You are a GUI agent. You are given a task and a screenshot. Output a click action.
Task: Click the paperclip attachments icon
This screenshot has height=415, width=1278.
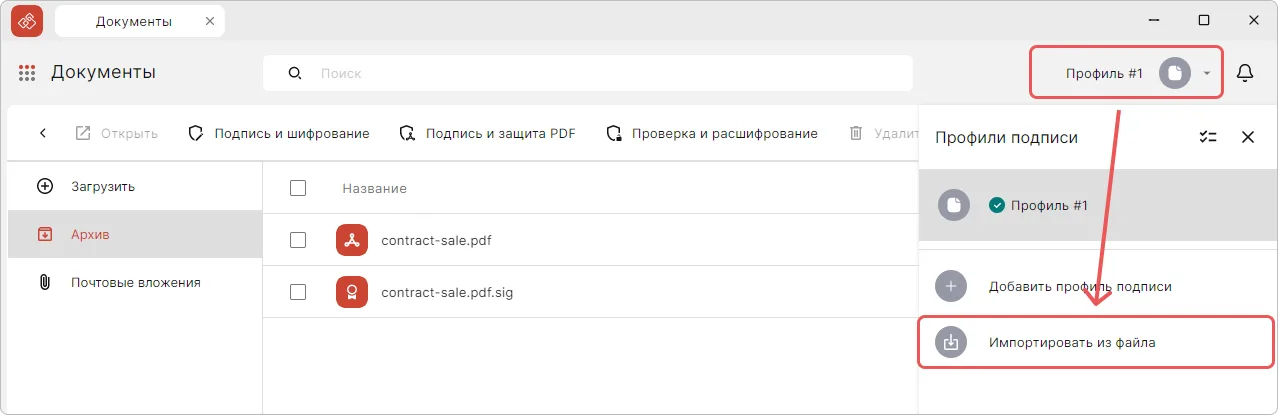coord(44,282)
